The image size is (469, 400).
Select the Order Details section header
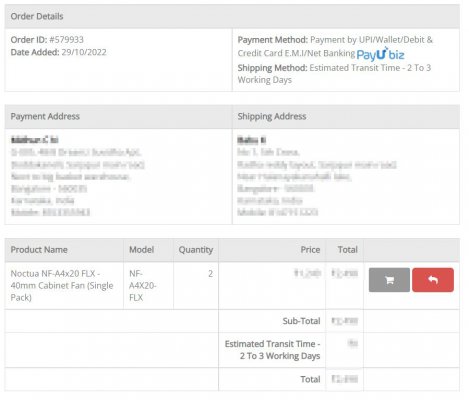pos(232,16)
